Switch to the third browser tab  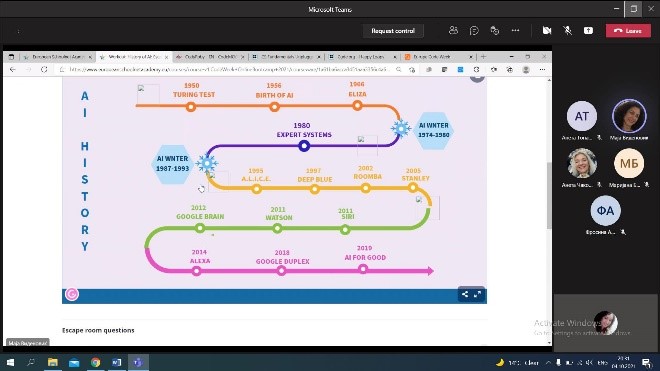[210, 56]
